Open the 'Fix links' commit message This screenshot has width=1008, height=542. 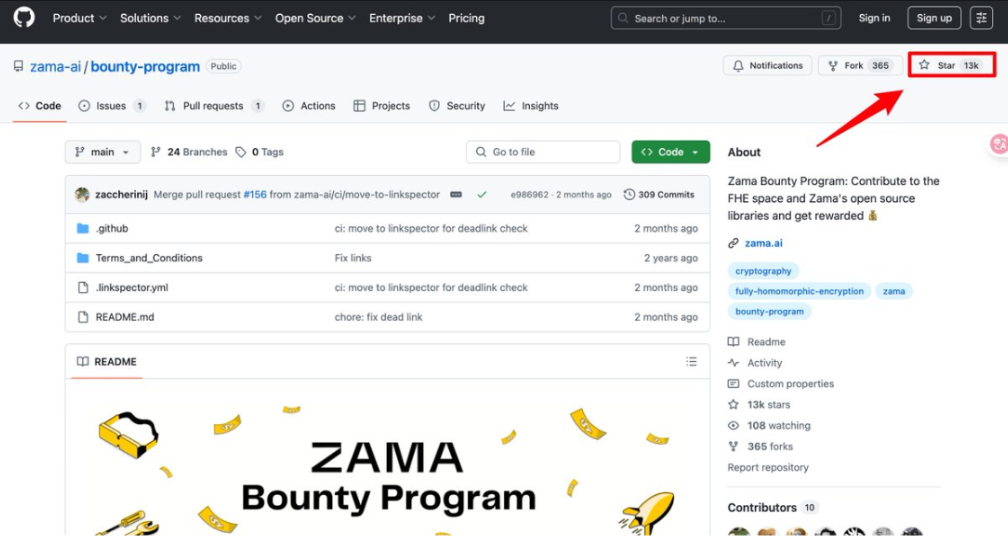[x=353, y=258]
